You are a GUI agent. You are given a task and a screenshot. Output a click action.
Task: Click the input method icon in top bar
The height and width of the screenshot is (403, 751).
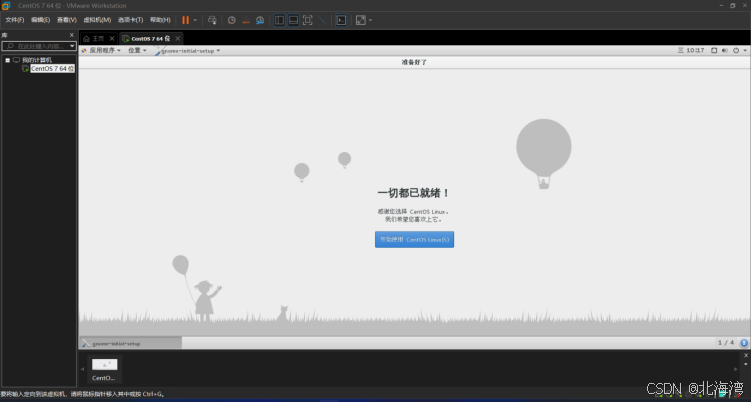click(681, 50)
